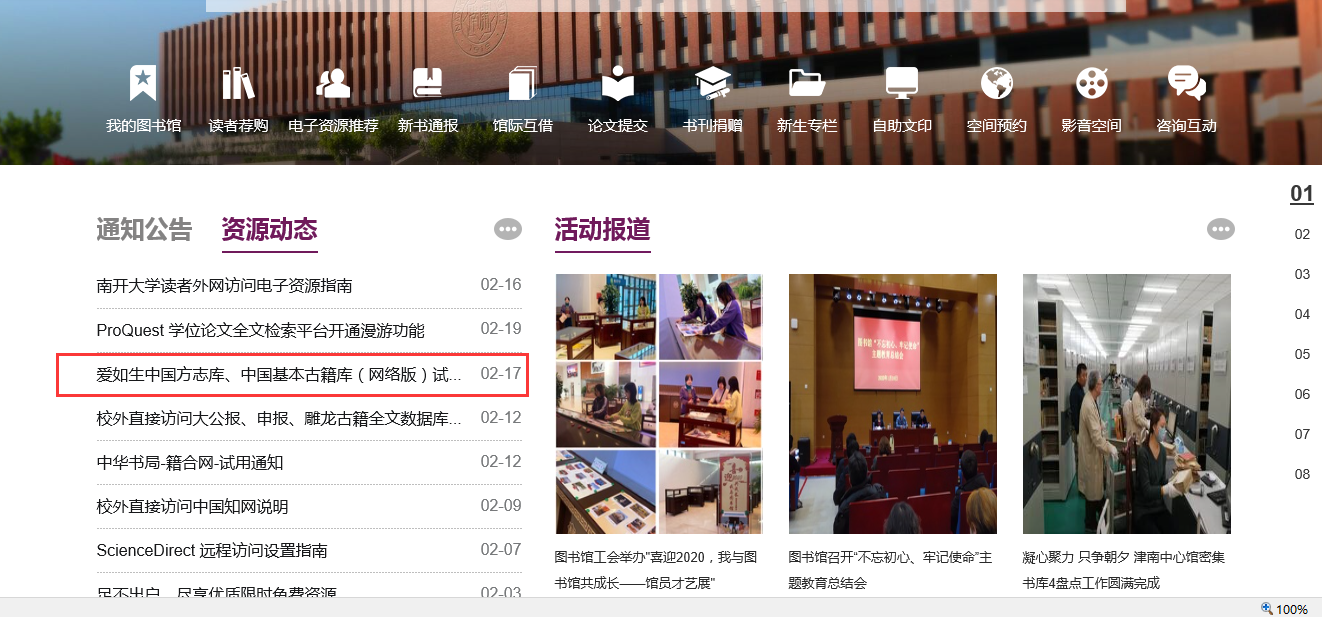Image resolution: width=1322 pixels, height=617 pixels.
Task: Open 南开大学读者外网访问电子资源指南 link
Action: [x=224, y=286]
